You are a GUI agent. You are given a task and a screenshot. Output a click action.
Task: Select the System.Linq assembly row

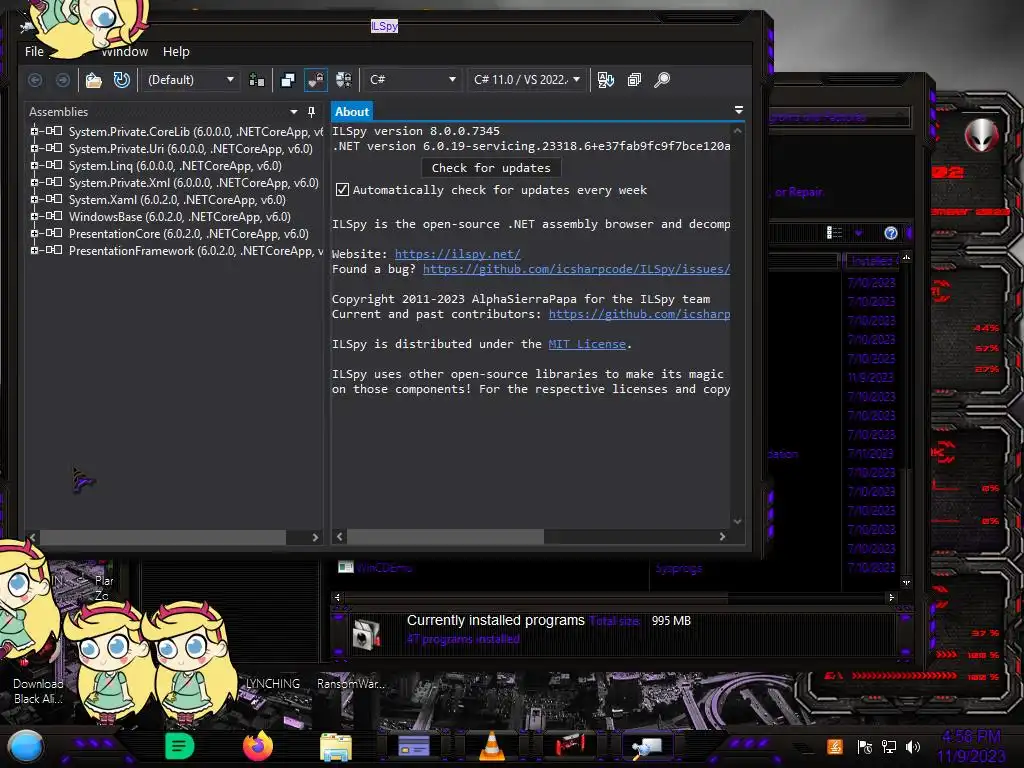point(175,166)
